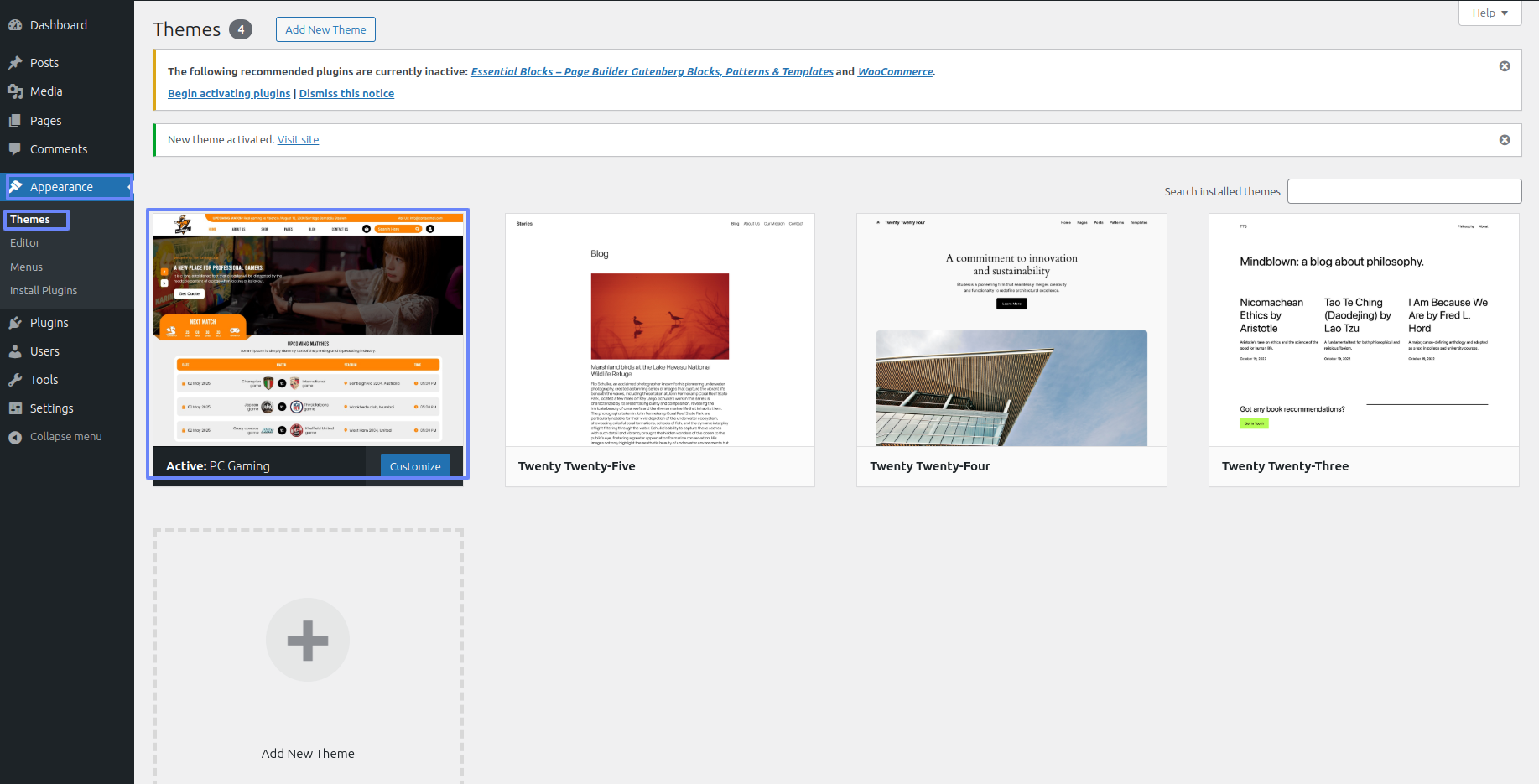
Task: Open the Editor submenu item
Action: click(x=25, y=243)
